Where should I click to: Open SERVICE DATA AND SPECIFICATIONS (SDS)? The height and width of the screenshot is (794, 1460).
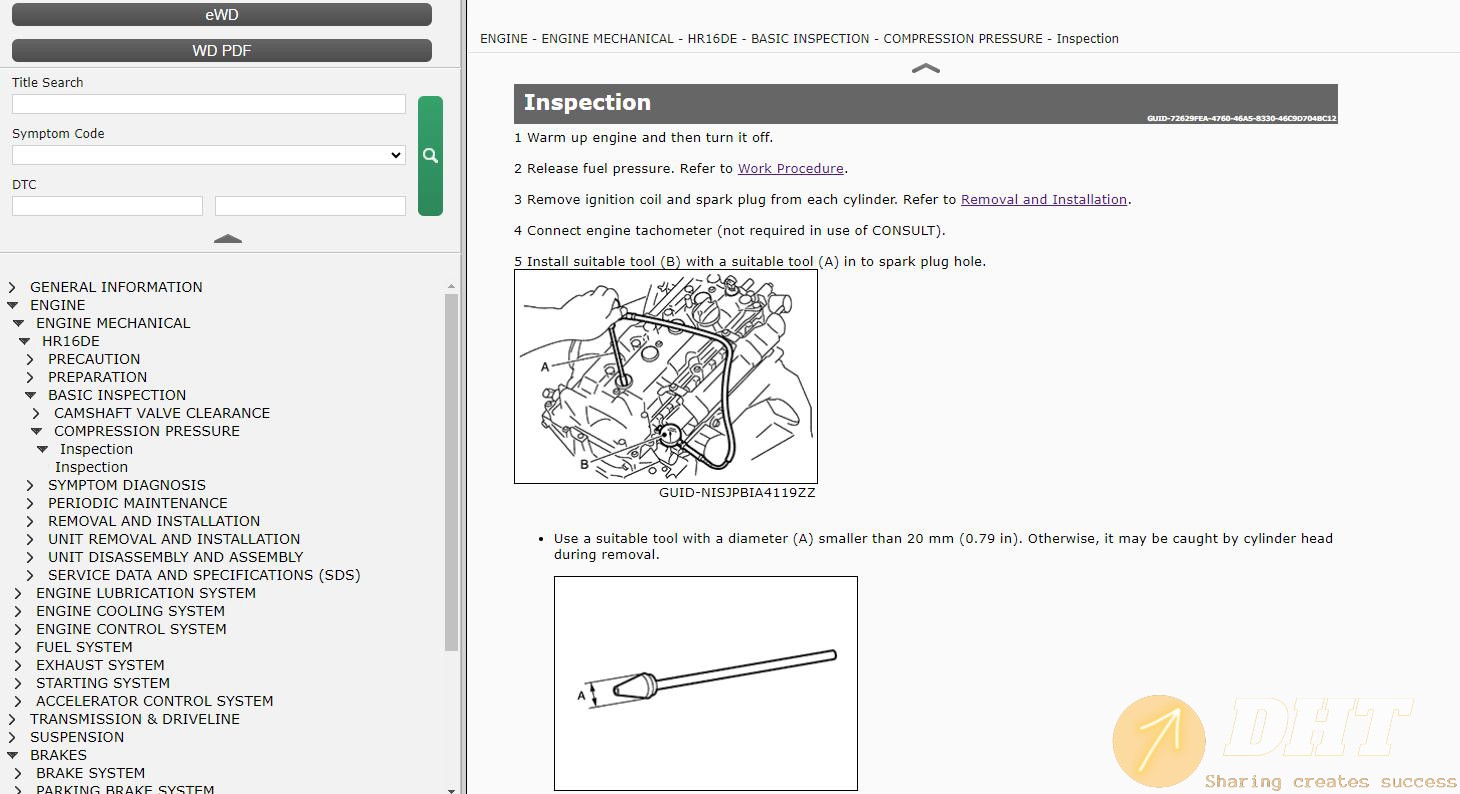click(x=204, y=575)
